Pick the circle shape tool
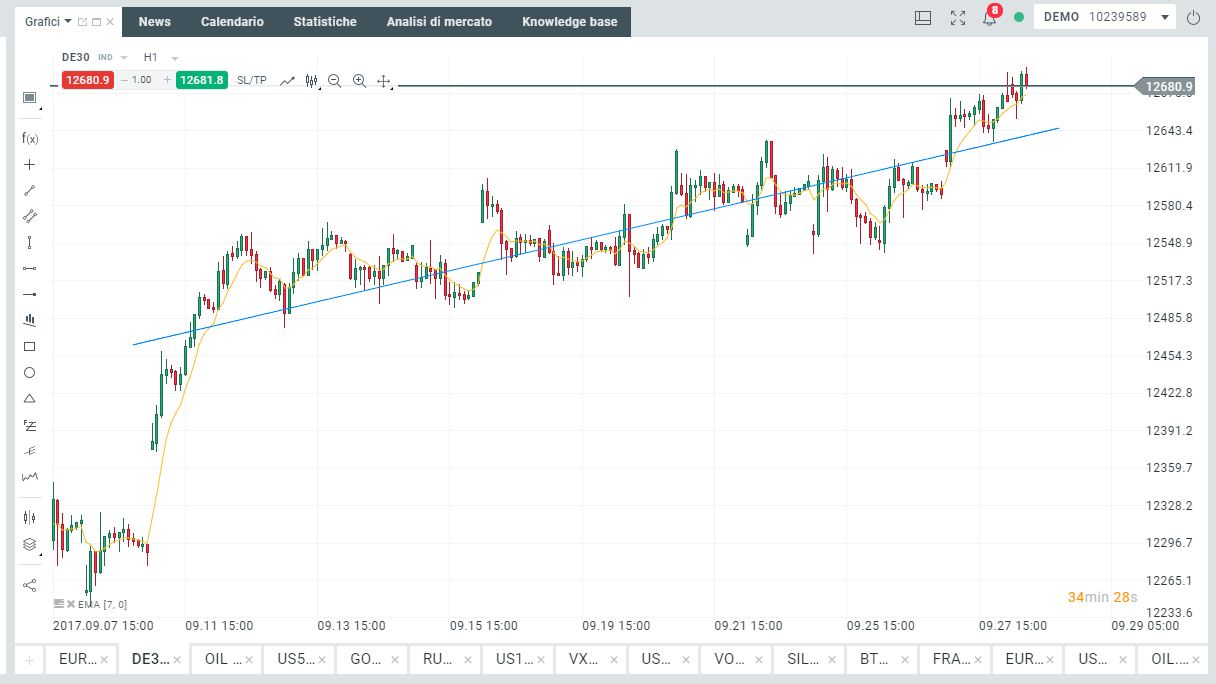Image resolution: width=1216 pixels, height=684 pixels. tap(29, 372)
